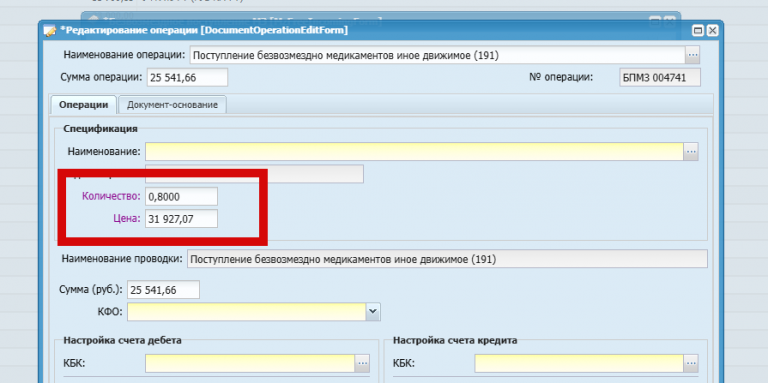Switch to the Операции tab
The width and height of the screenshot is (768, 383).
[83, 105]
